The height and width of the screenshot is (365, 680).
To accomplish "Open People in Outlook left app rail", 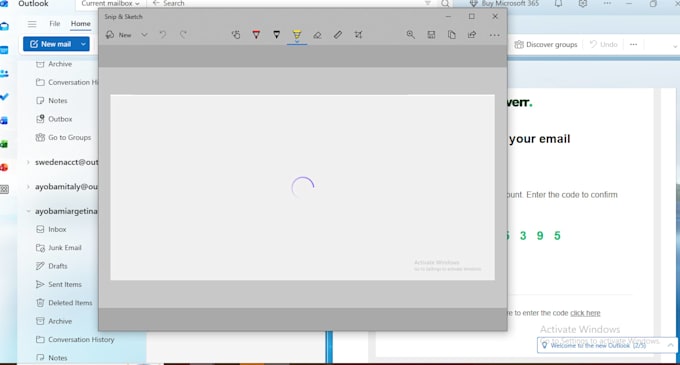I will (x=4, y=74).
